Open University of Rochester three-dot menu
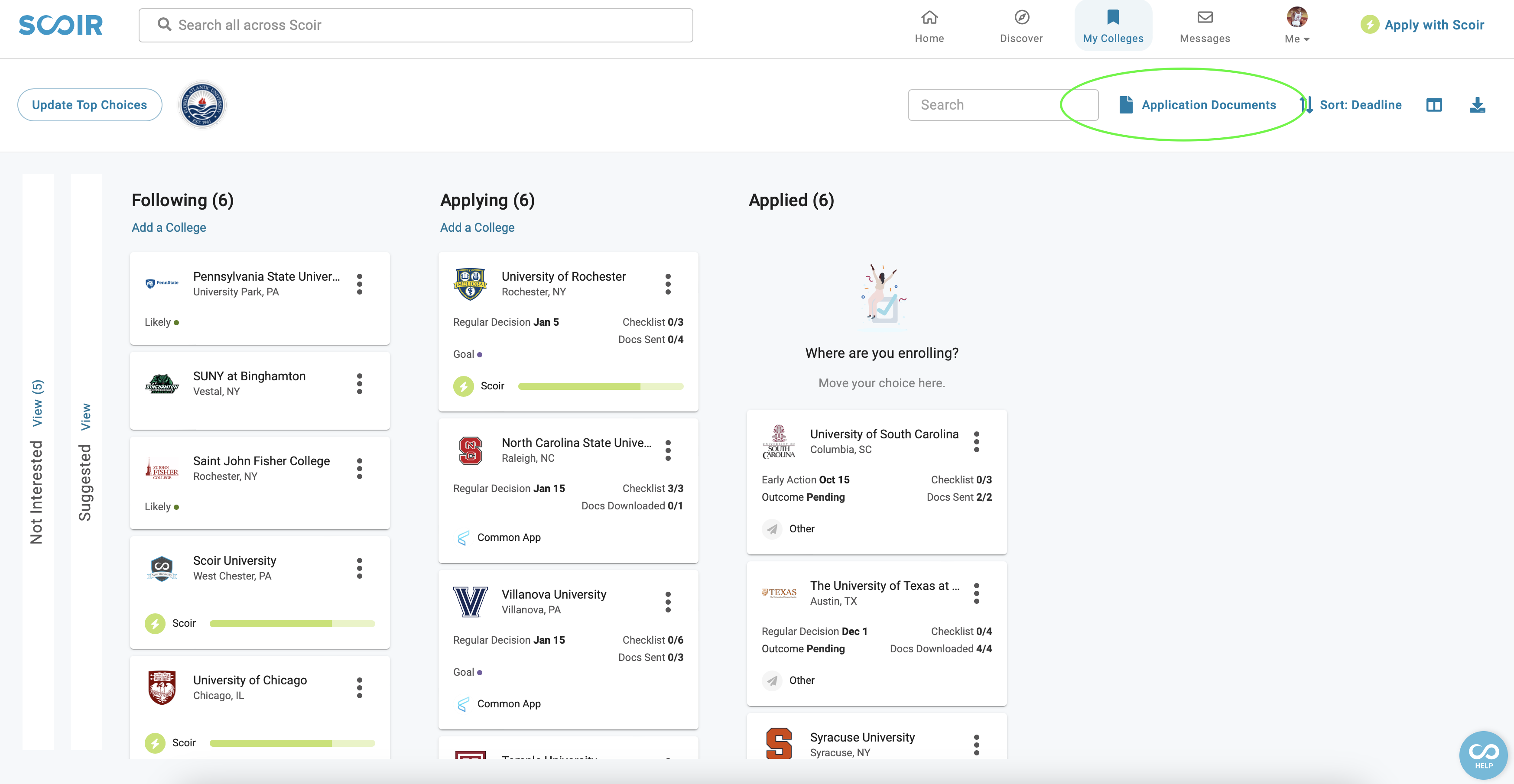 tap(668, 284)
